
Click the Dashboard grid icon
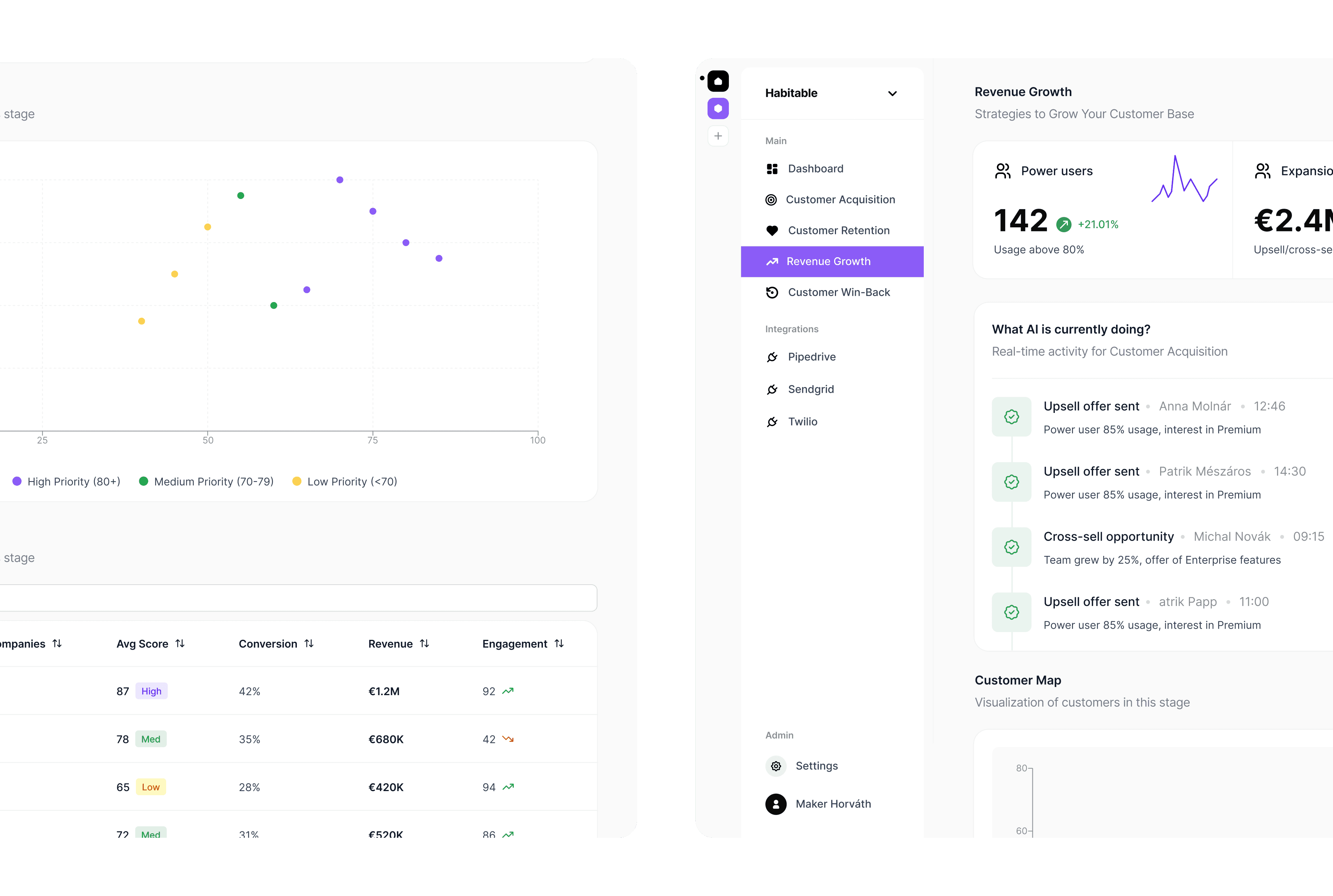pos(772,169)
